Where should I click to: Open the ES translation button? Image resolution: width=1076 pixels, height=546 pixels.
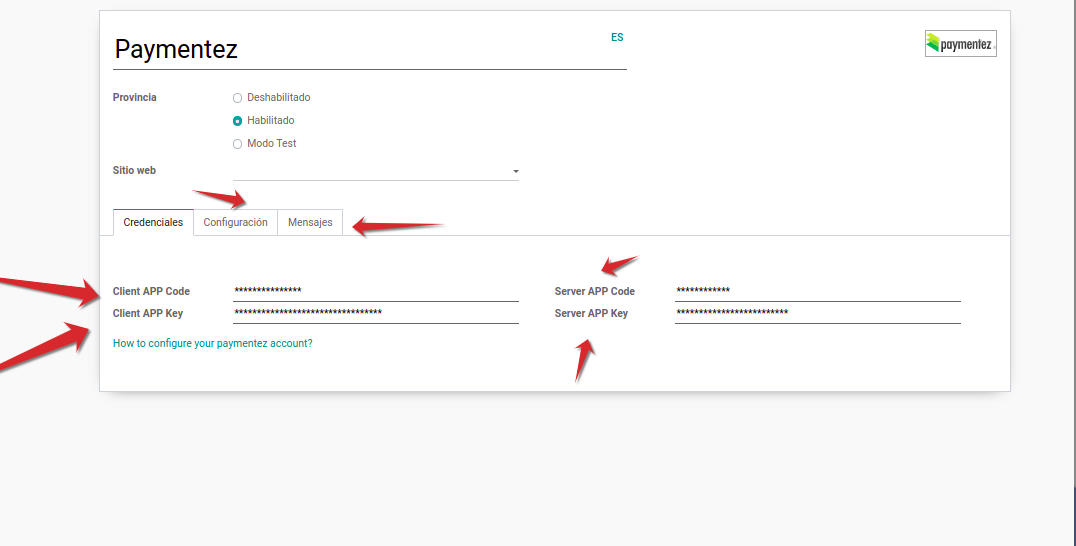617,37
